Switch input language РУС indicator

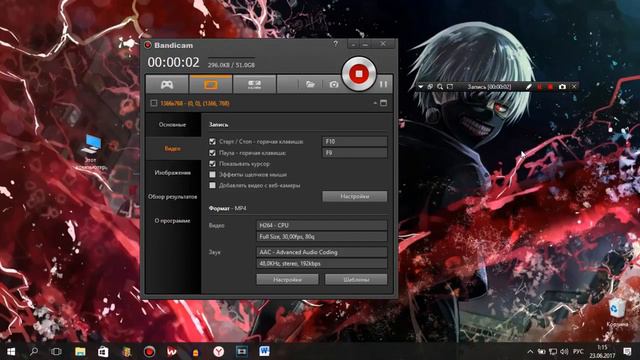(x=578, y=351)
